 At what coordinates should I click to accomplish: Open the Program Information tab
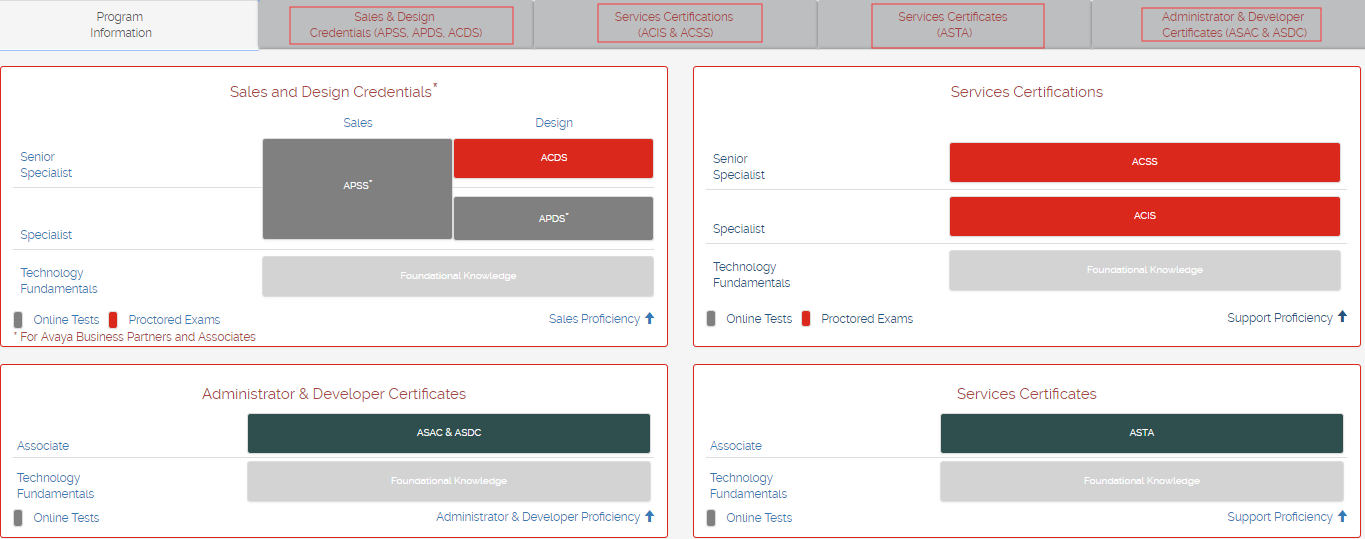coord(129,25)
